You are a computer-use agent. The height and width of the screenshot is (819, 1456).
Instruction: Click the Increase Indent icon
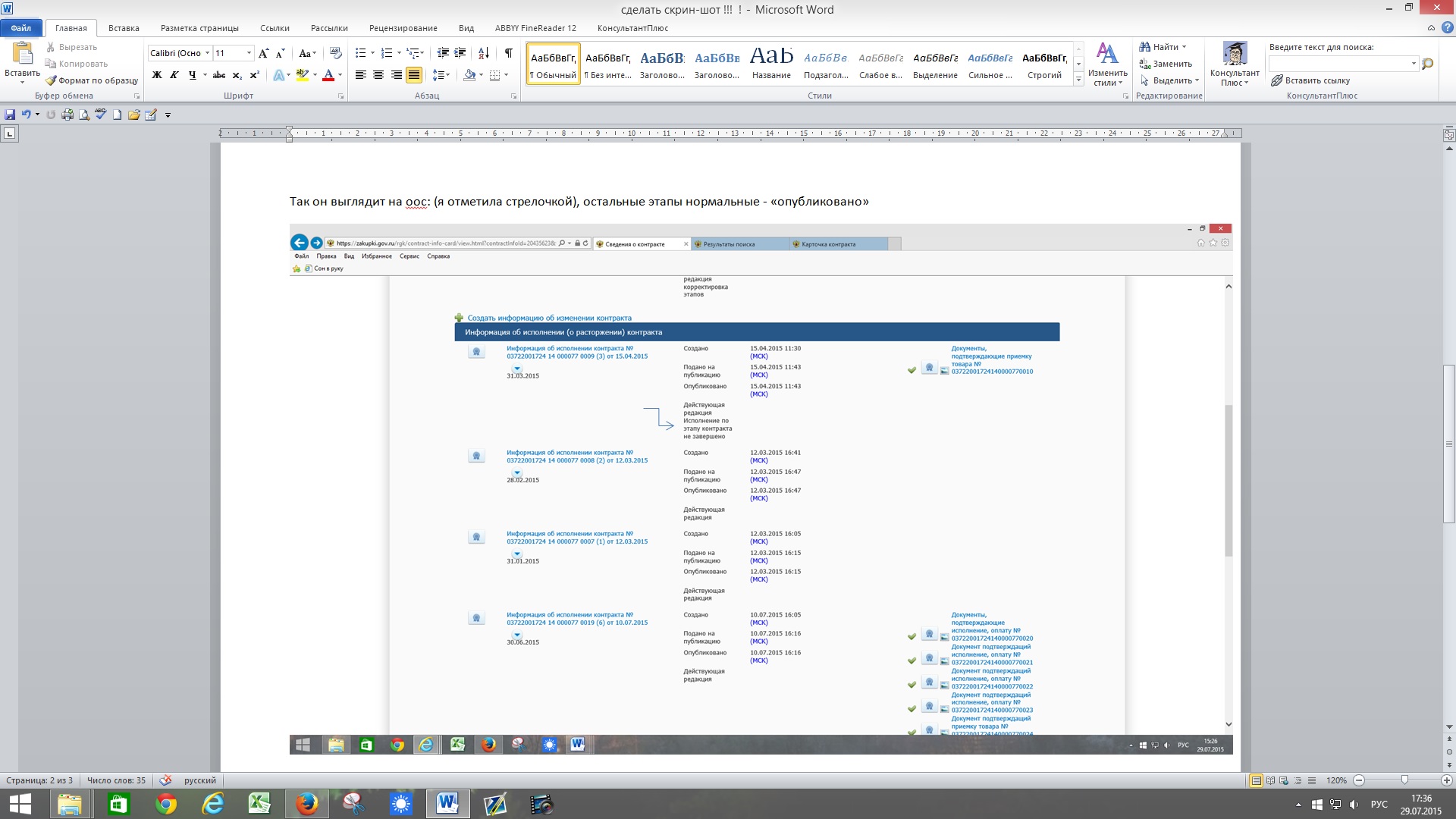click(460, 53)
